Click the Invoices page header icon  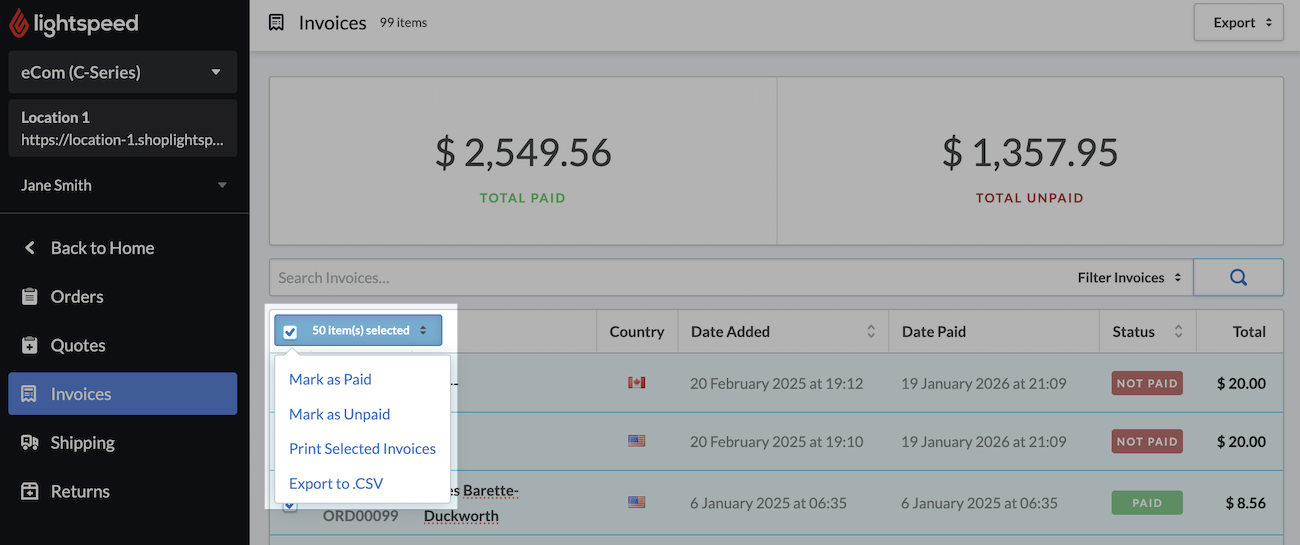[277, 23]
